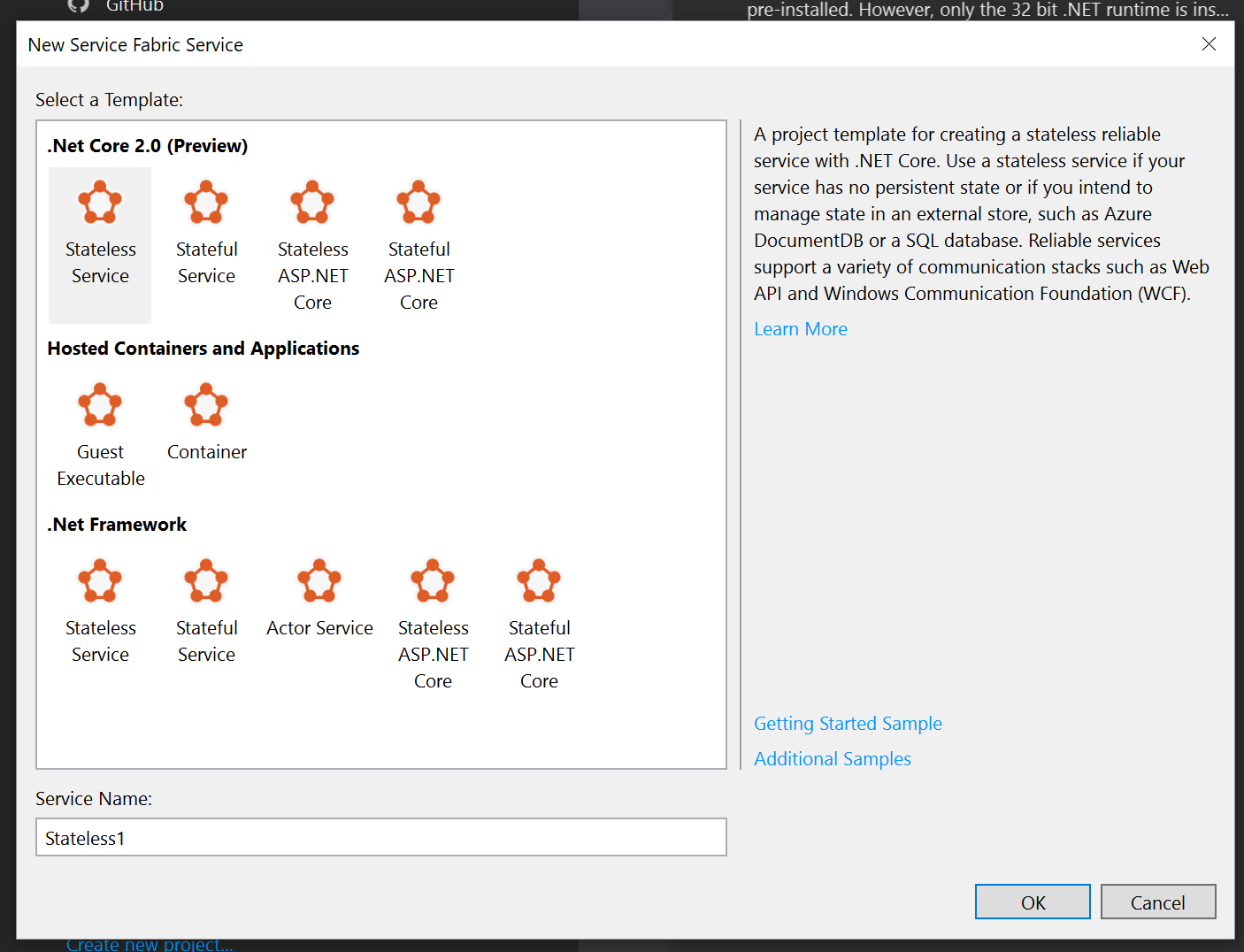Image resolution: width=1244 pixels, height=952 pixels.
Task: Click the Create new project link
Action: 149,943
